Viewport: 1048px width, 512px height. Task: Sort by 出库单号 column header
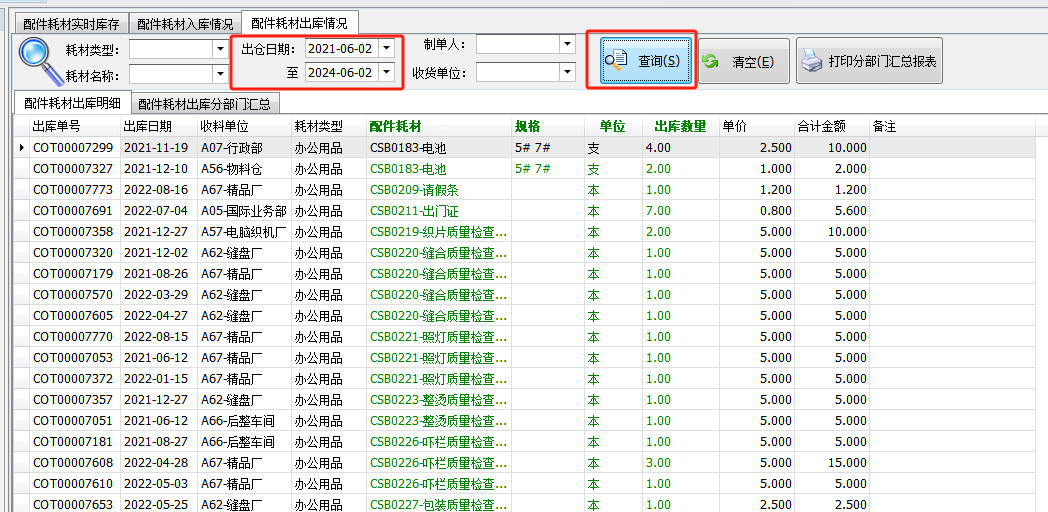pos(74,126)
